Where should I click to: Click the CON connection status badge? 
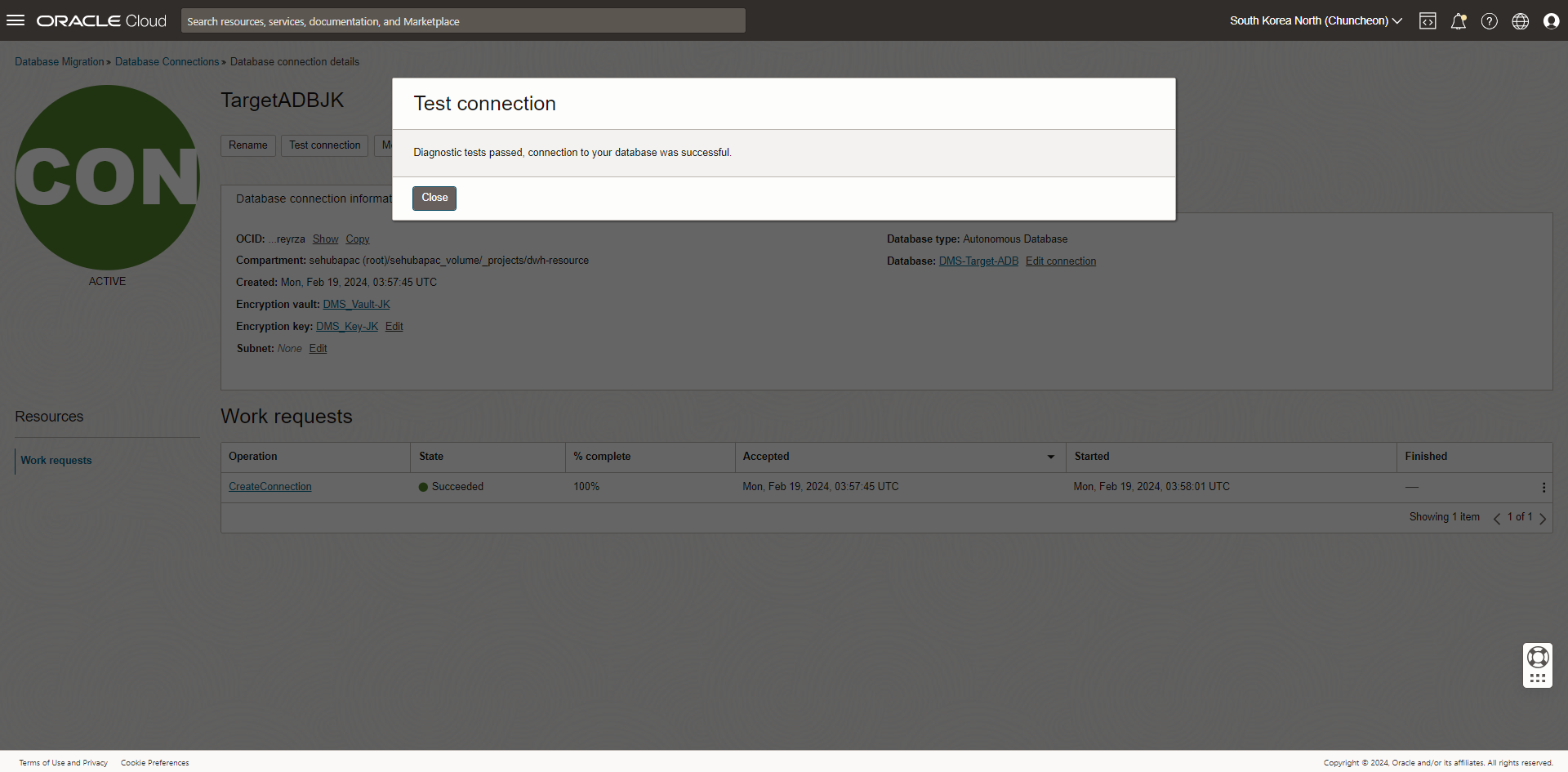(107, 177)
